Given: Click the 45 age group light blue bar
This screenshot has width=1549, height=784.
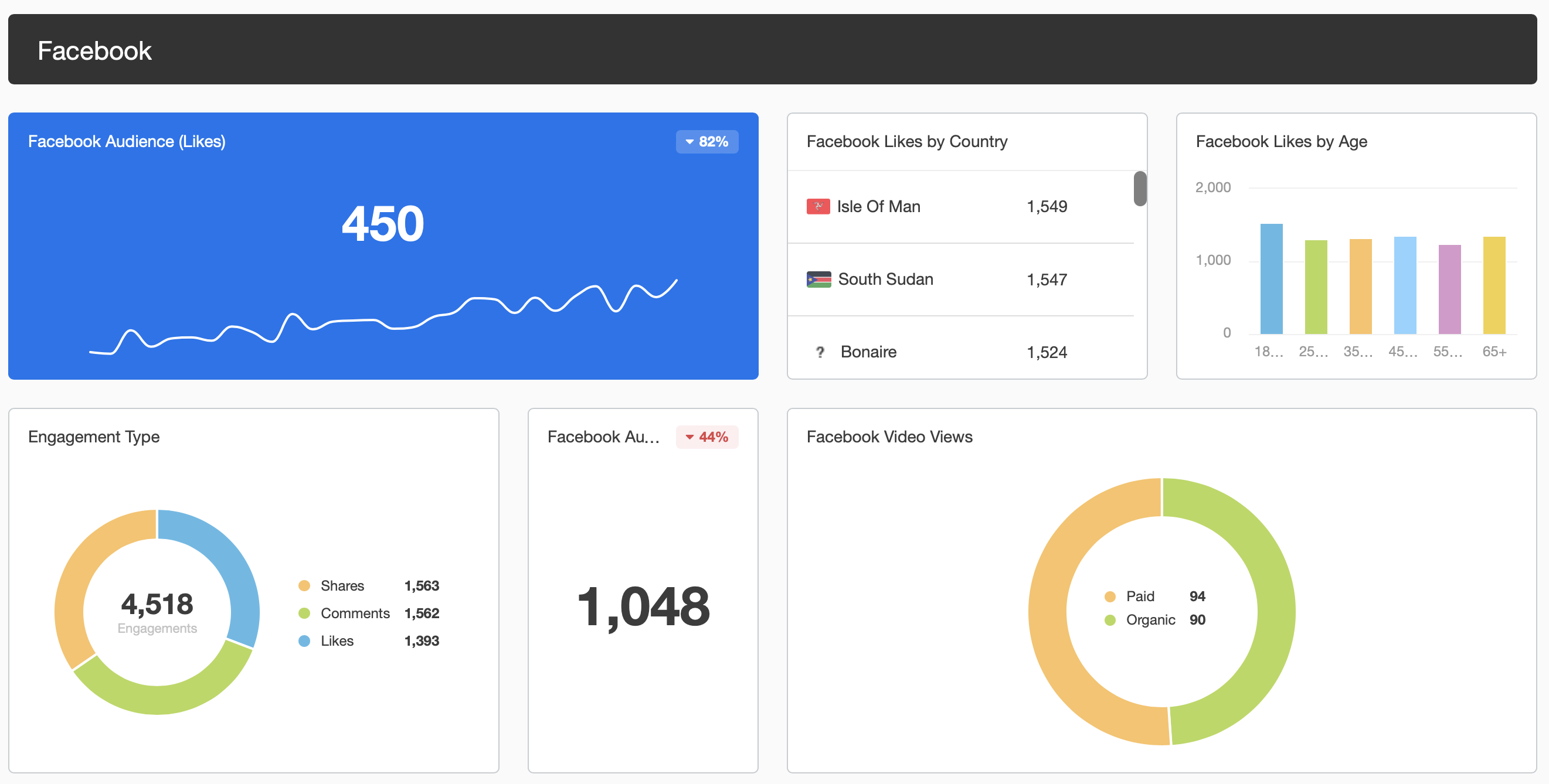Looking at the screenshot, I should click(1405, 285).
